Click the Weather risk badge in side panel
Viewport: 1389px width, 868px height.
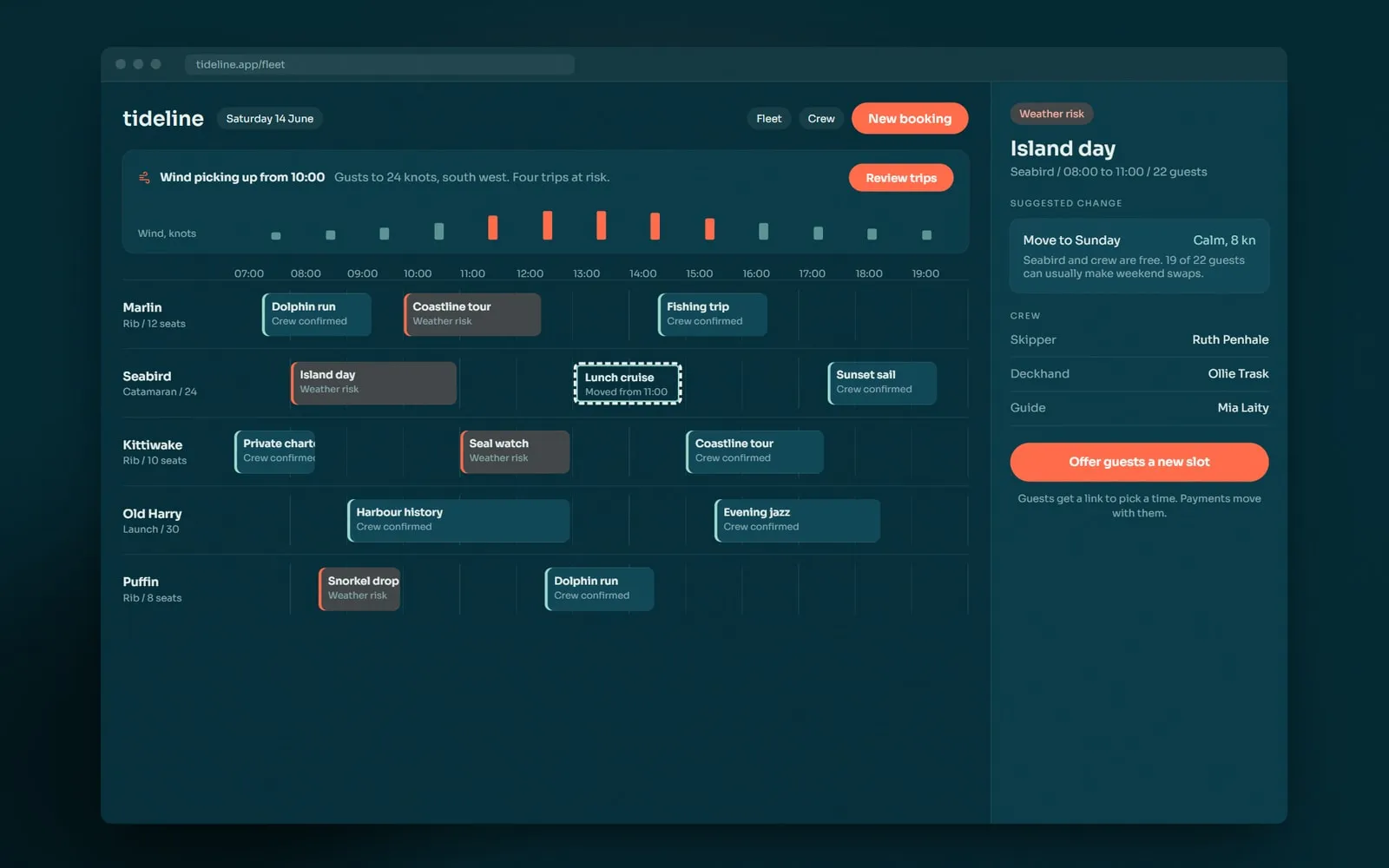tap(1051, 114)
